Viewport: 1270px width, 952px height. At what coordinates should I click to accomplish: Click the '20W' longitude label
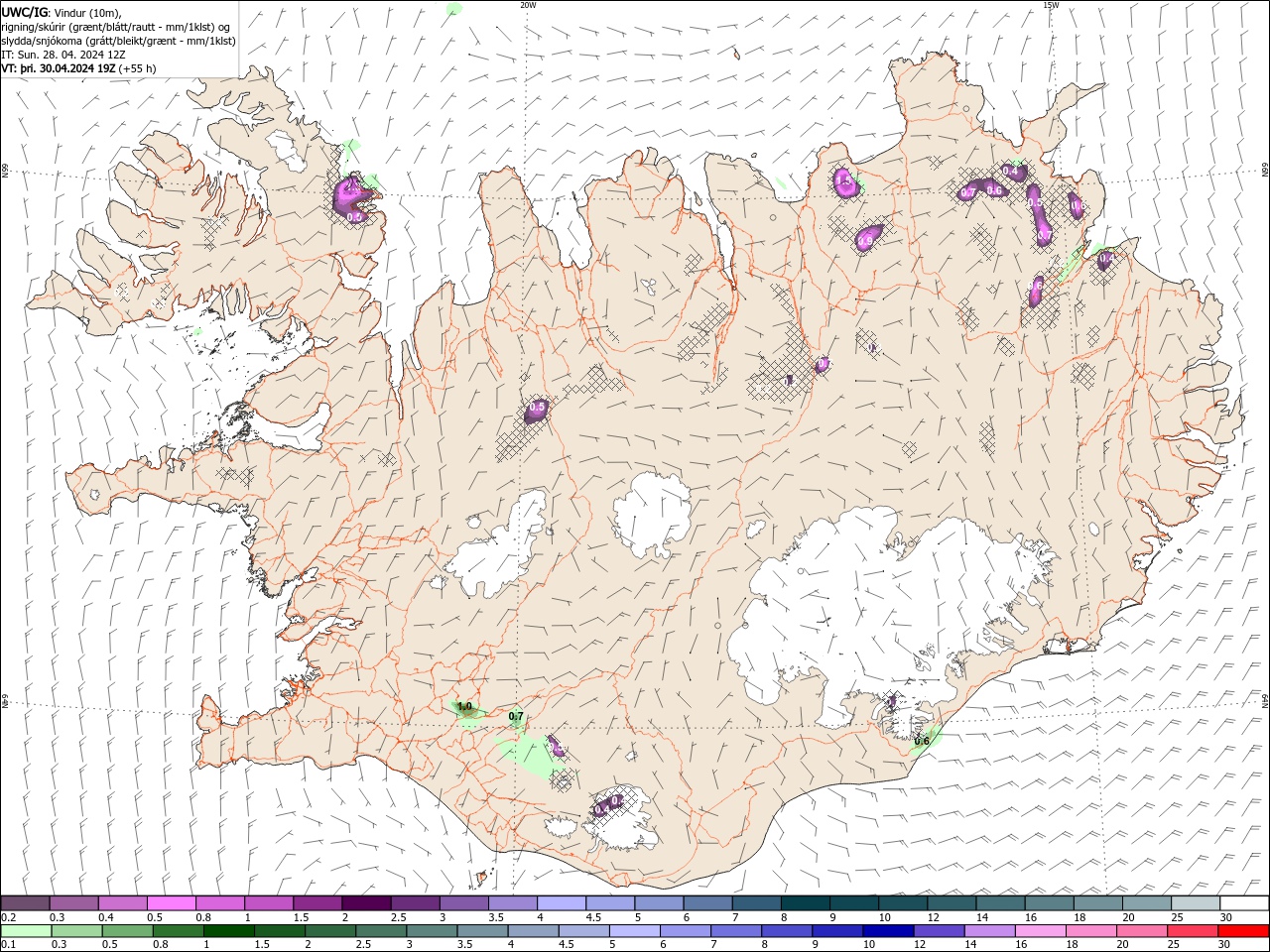tap(528, 5)
